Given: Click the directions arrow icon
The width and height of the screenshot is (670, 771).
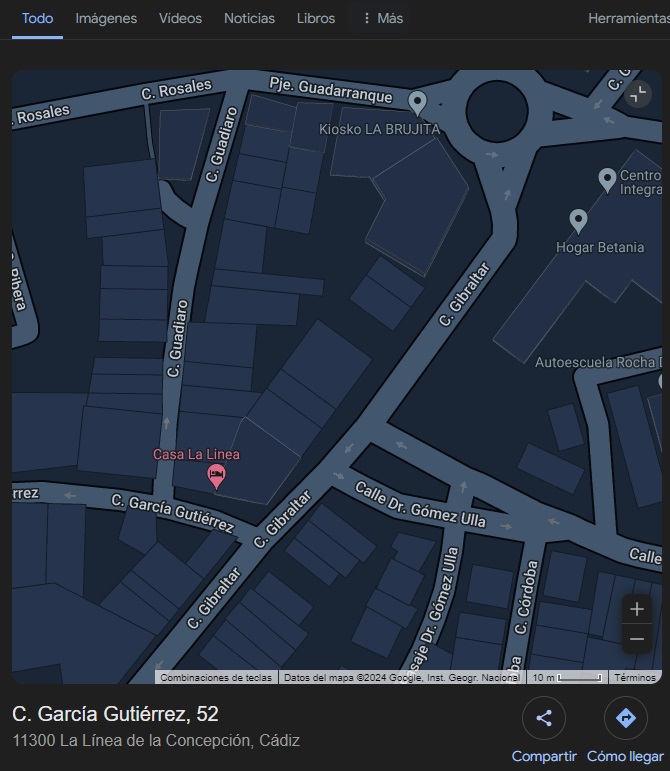Looking at the screenshot, I should (x=625, y=718).
